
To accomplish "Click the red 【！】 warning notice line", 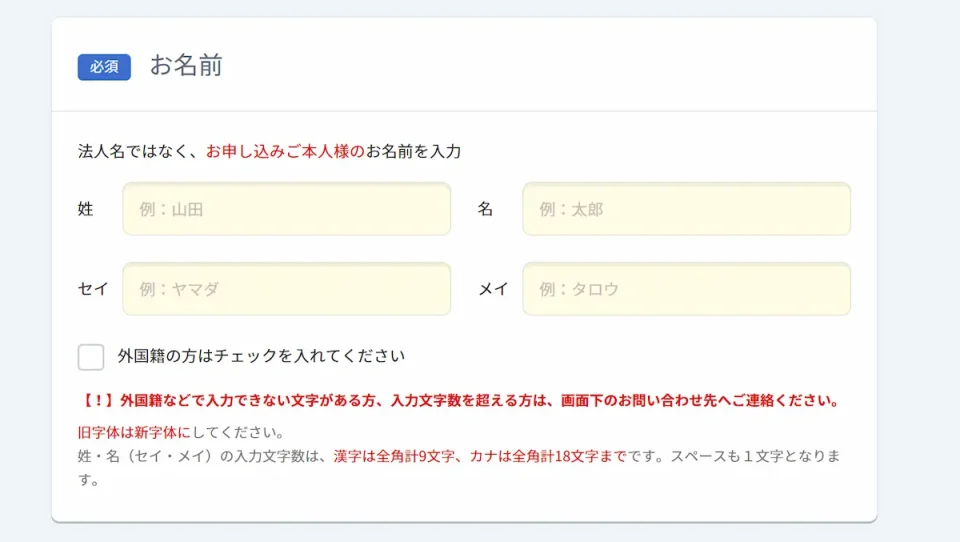I will coord(460,401).
